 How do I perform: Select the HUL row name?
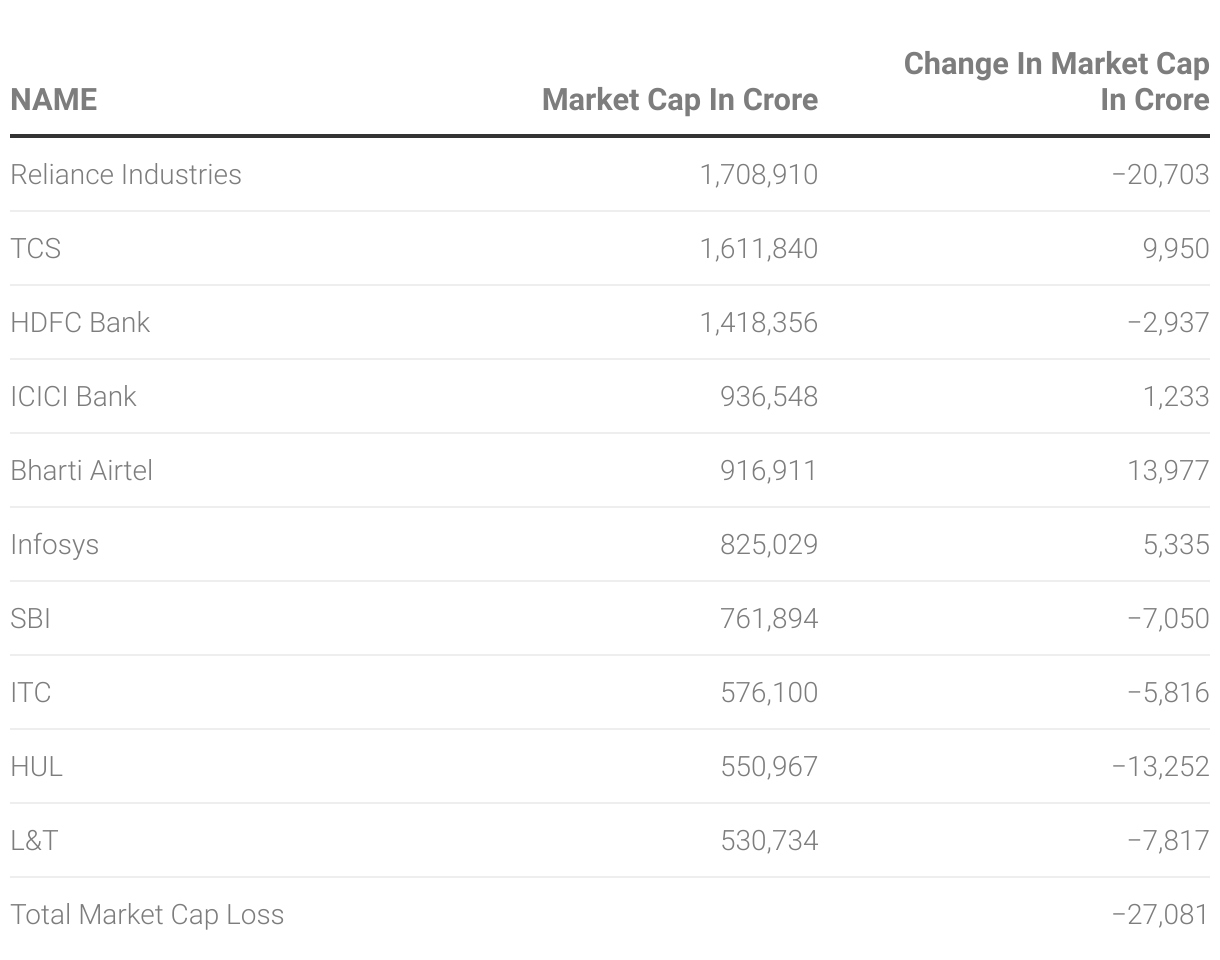coord(37,767)
